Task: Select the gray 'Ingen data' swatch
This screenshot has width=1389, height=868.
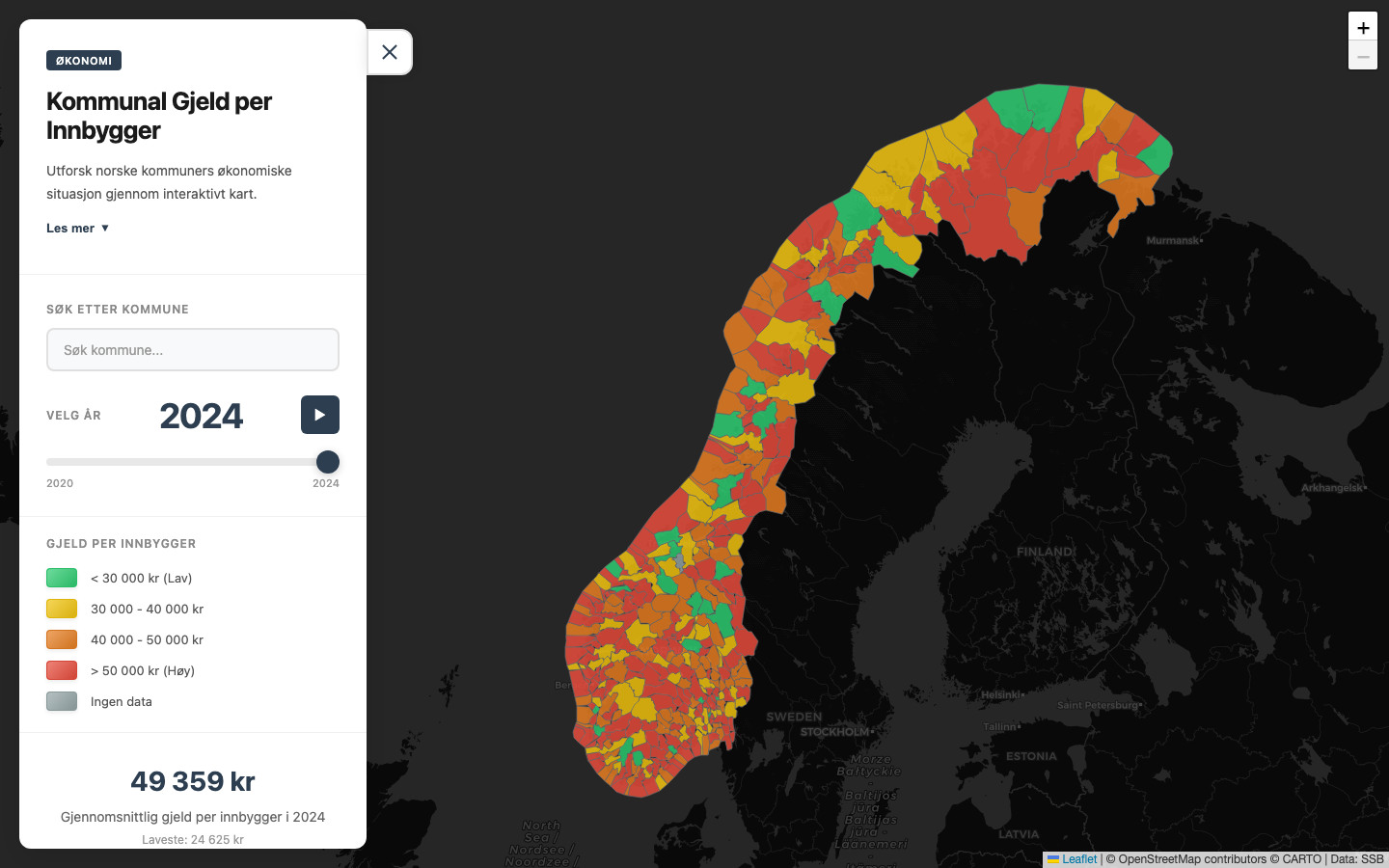Action: [x=60, y=701]
